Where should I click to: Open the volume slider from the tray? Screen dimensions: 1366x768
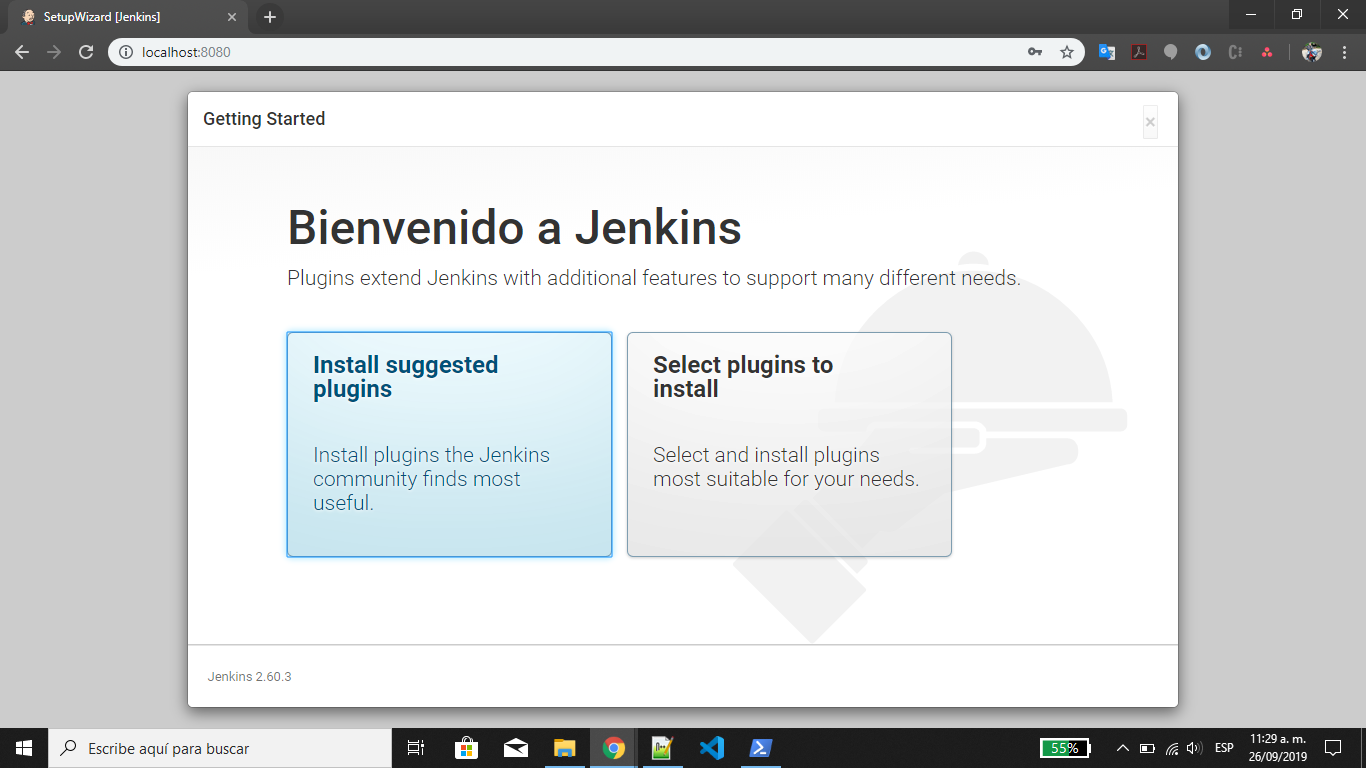pyautogui.click(x=1194, y=747)
